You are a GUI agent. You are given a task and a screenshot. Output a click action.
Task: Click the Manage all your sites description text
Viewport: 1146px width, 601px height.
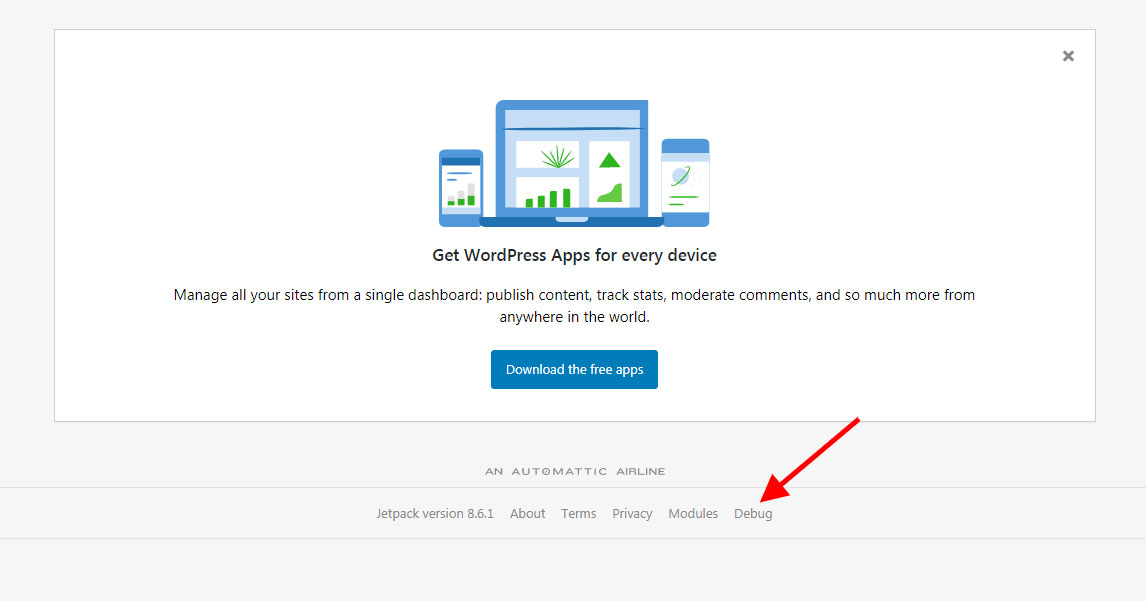(574, 306)
